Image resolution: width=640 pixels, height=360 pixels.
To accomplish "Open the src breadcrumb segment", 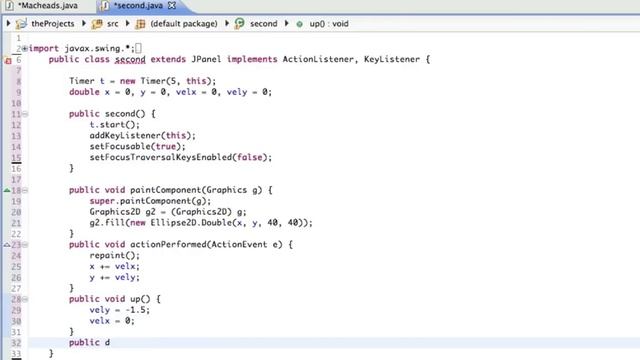I will pyautogui.click(x=113, y=24).
